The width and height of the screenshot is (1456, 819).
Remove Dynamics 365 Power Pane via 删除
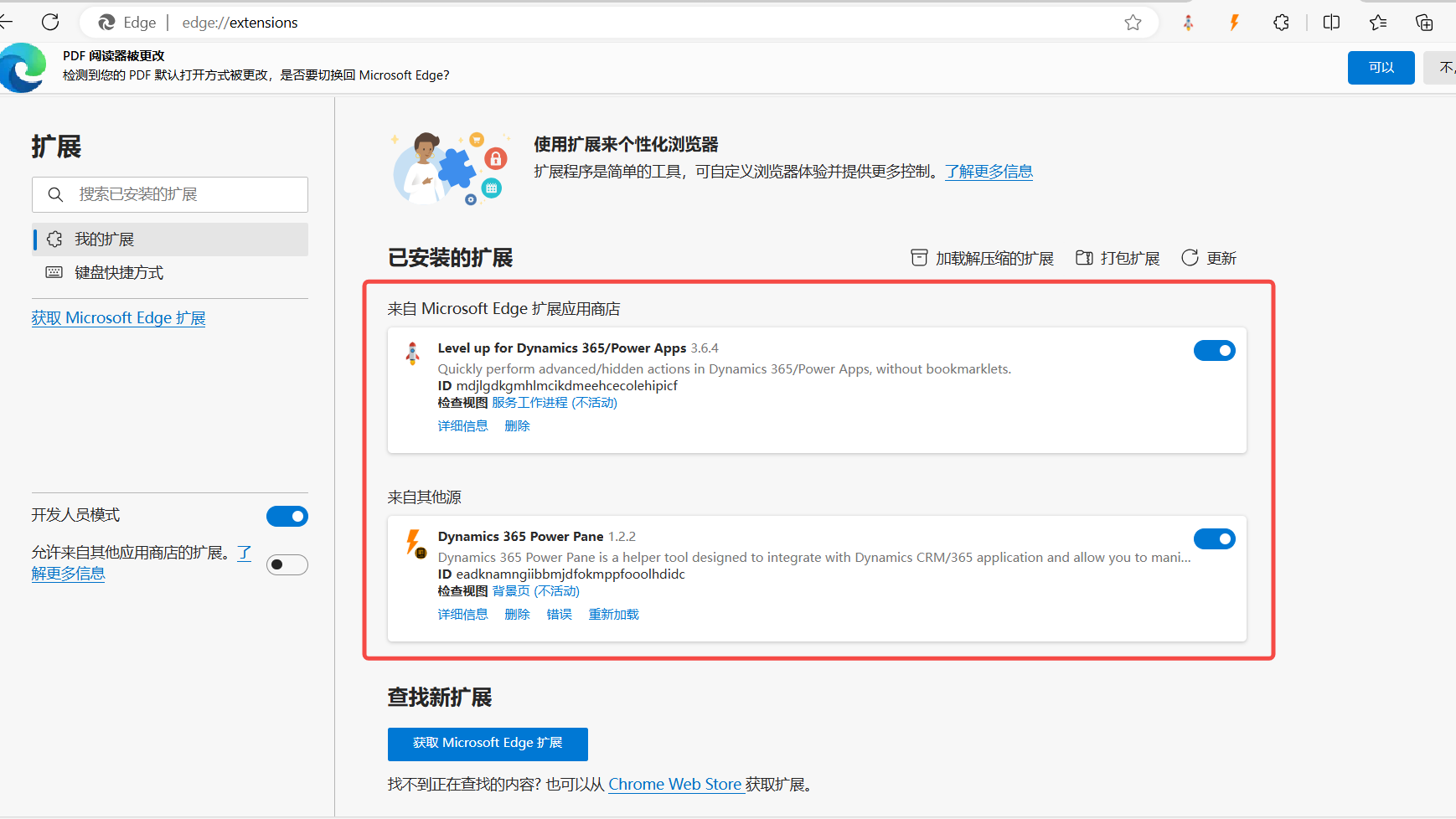517,615
